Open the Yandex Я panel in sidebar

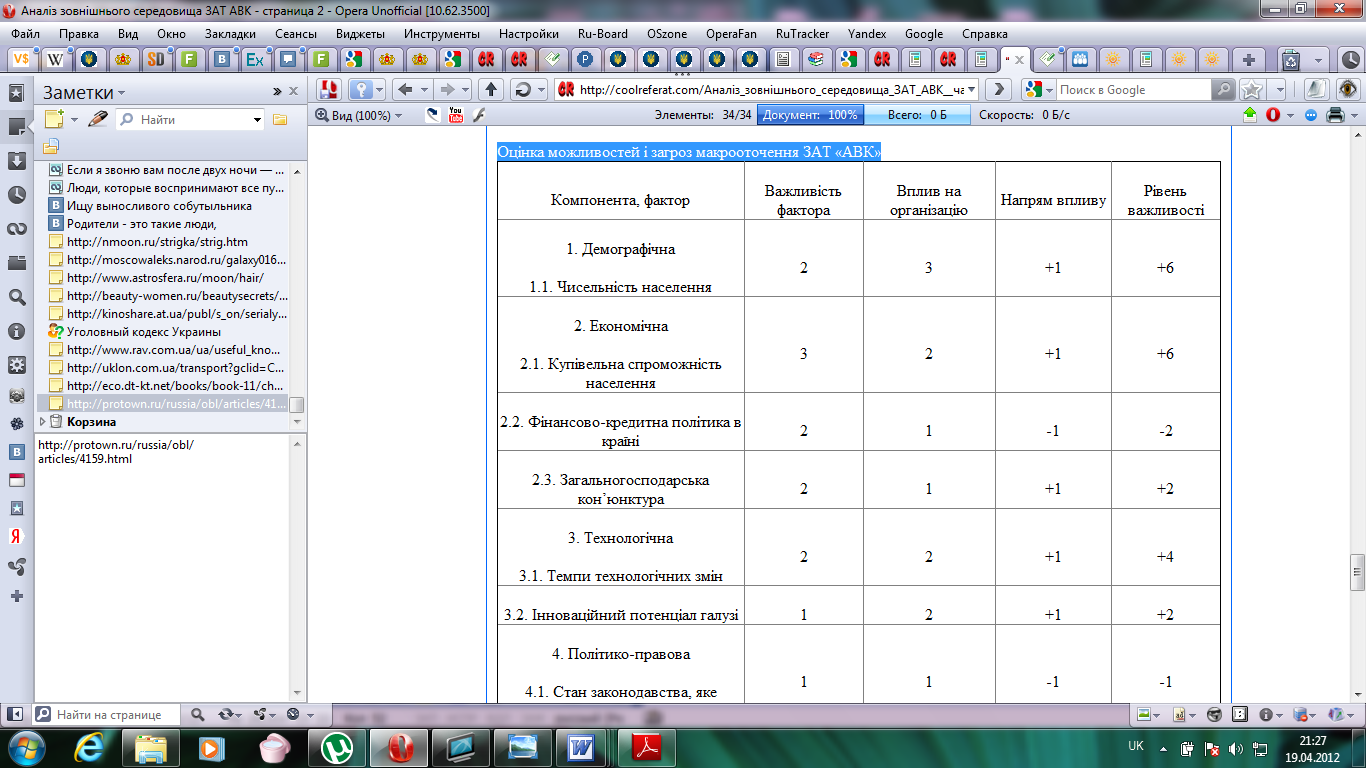coord(17,535)
